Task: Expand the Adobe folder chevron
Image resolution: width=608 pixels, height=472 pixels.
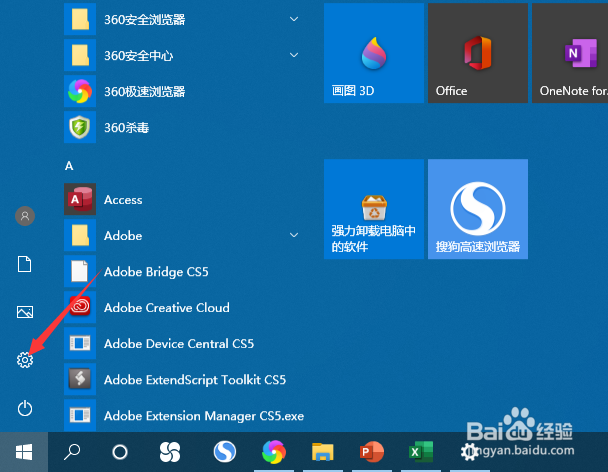Action: (294, 235)
